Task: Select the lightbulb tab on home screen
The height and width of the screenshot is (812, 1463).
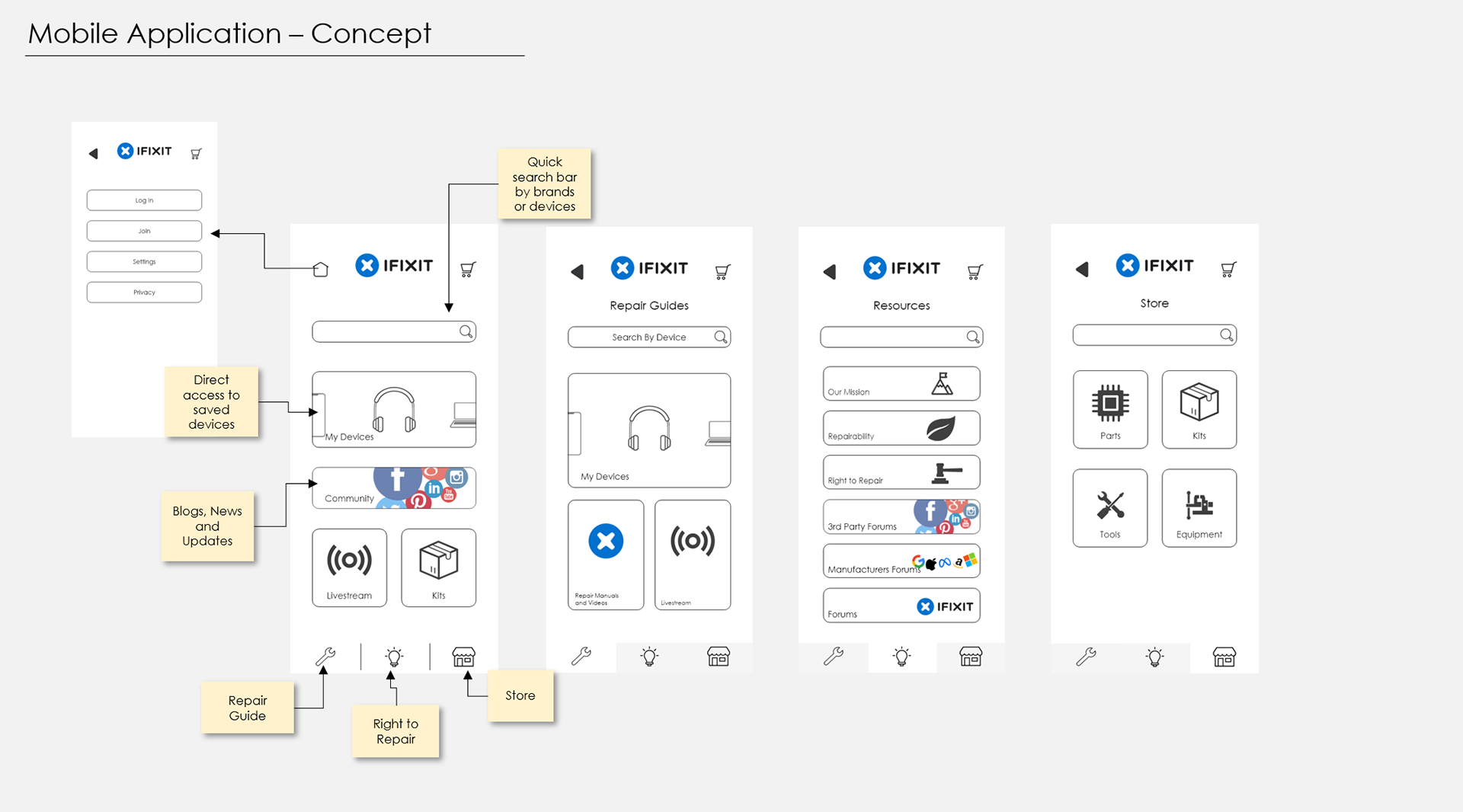Action: click(x=394, y=657)
